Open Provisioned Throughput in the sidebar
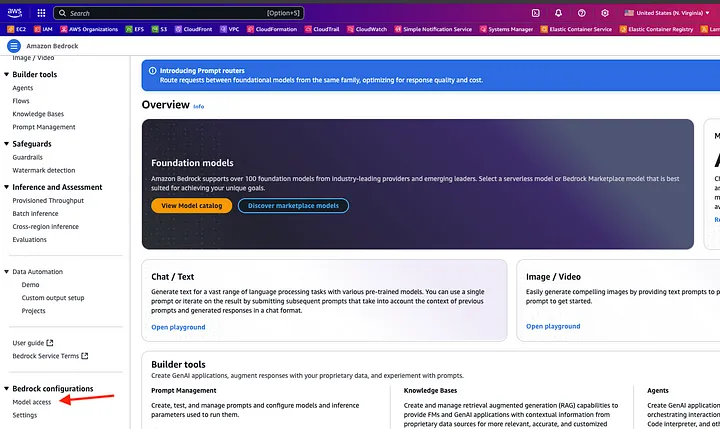Screen dimensions: 720x429 point(48,200)
